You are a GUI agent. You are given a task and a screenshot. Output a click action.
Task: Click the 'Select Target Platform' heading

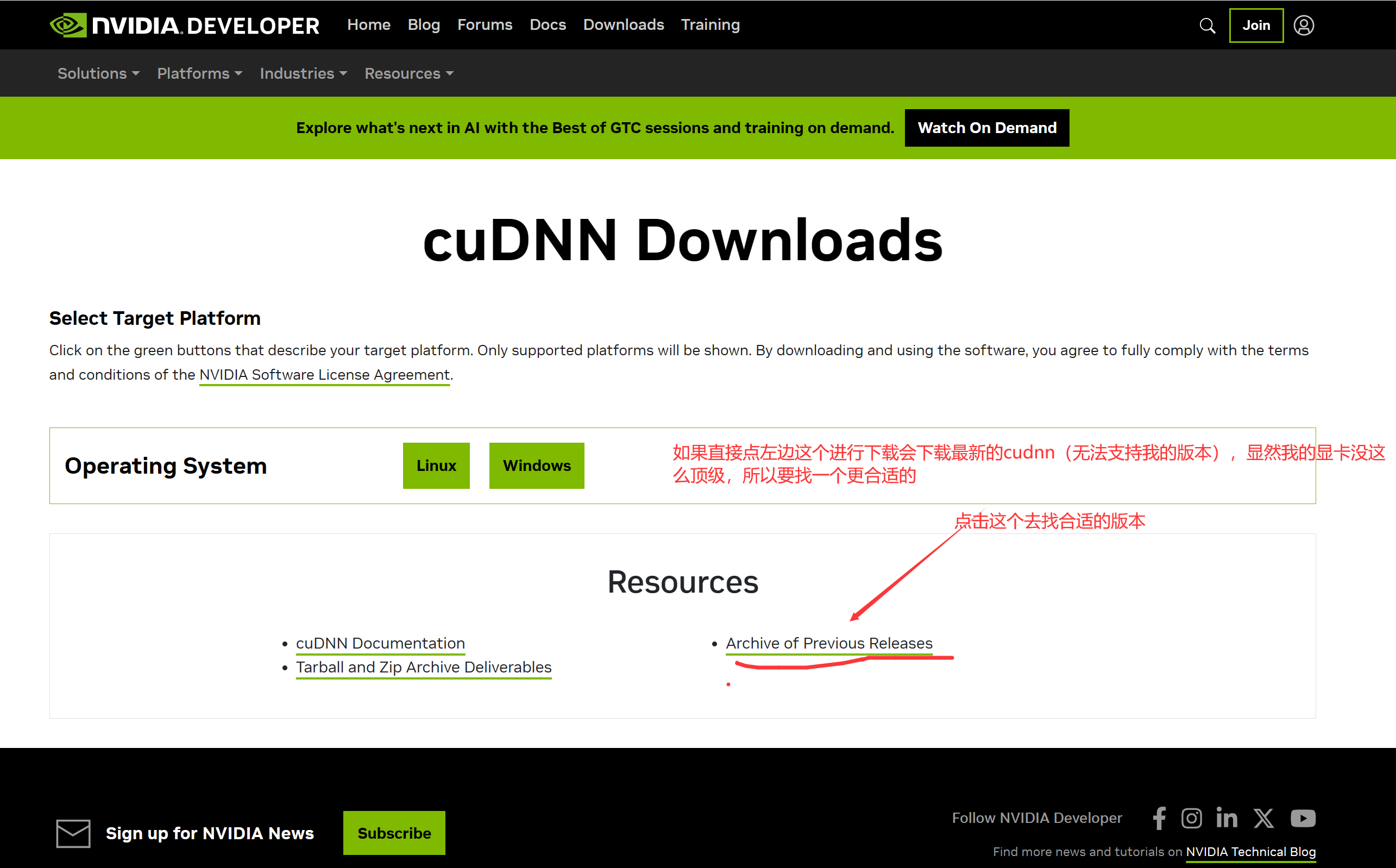155,318
